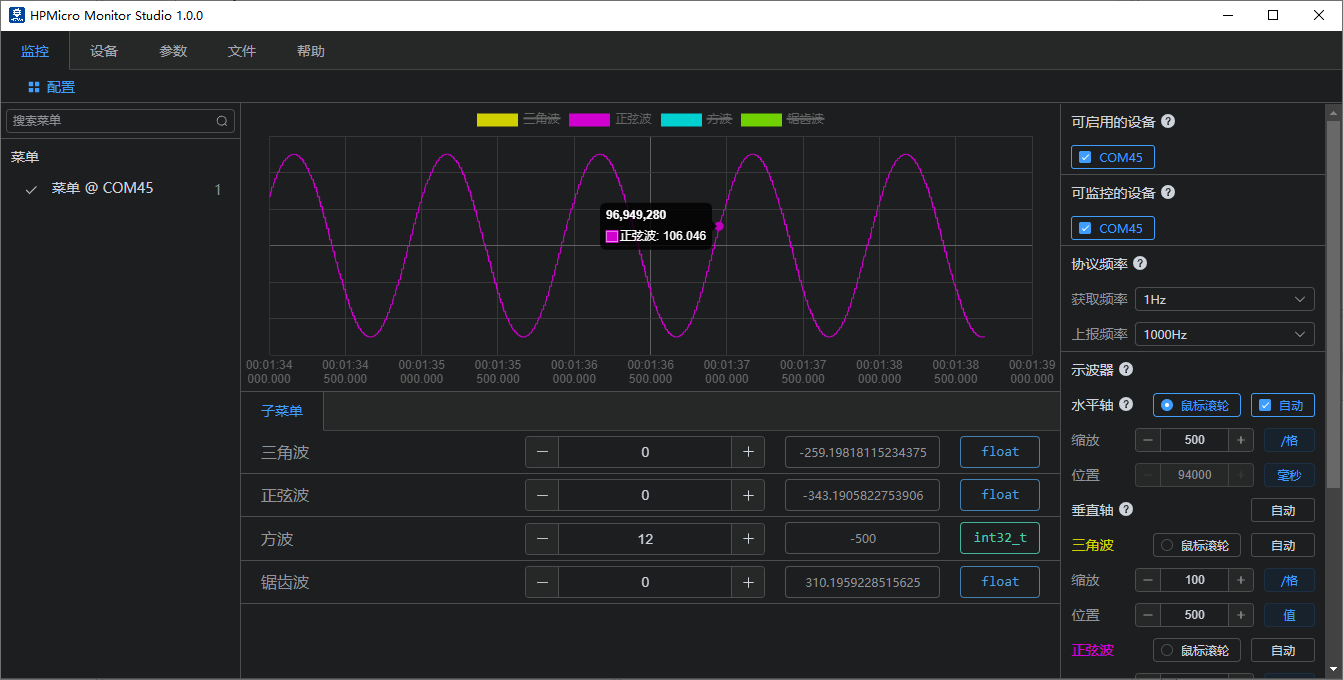Click the 值 button for 三角波 位置
Image resolution: width=1343 pixels, height=680 pixels.
click(1290, 615)
